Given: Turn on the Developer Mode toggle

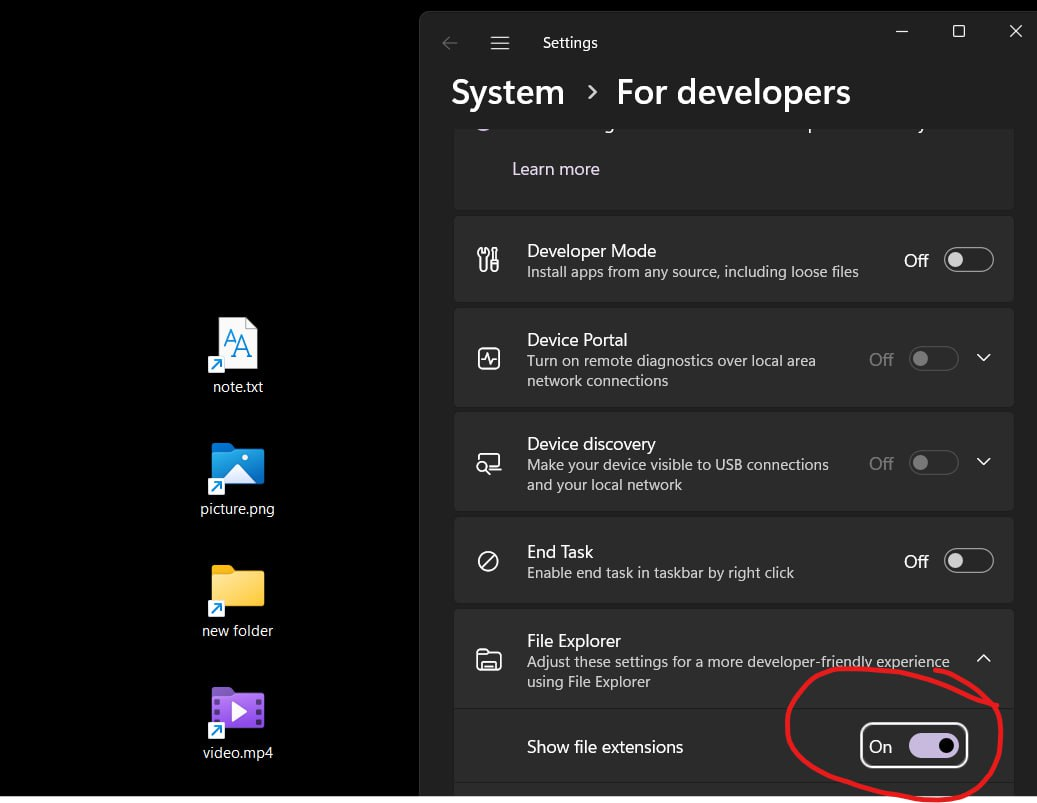Looking at the screenshot, I should click(968, 260).
